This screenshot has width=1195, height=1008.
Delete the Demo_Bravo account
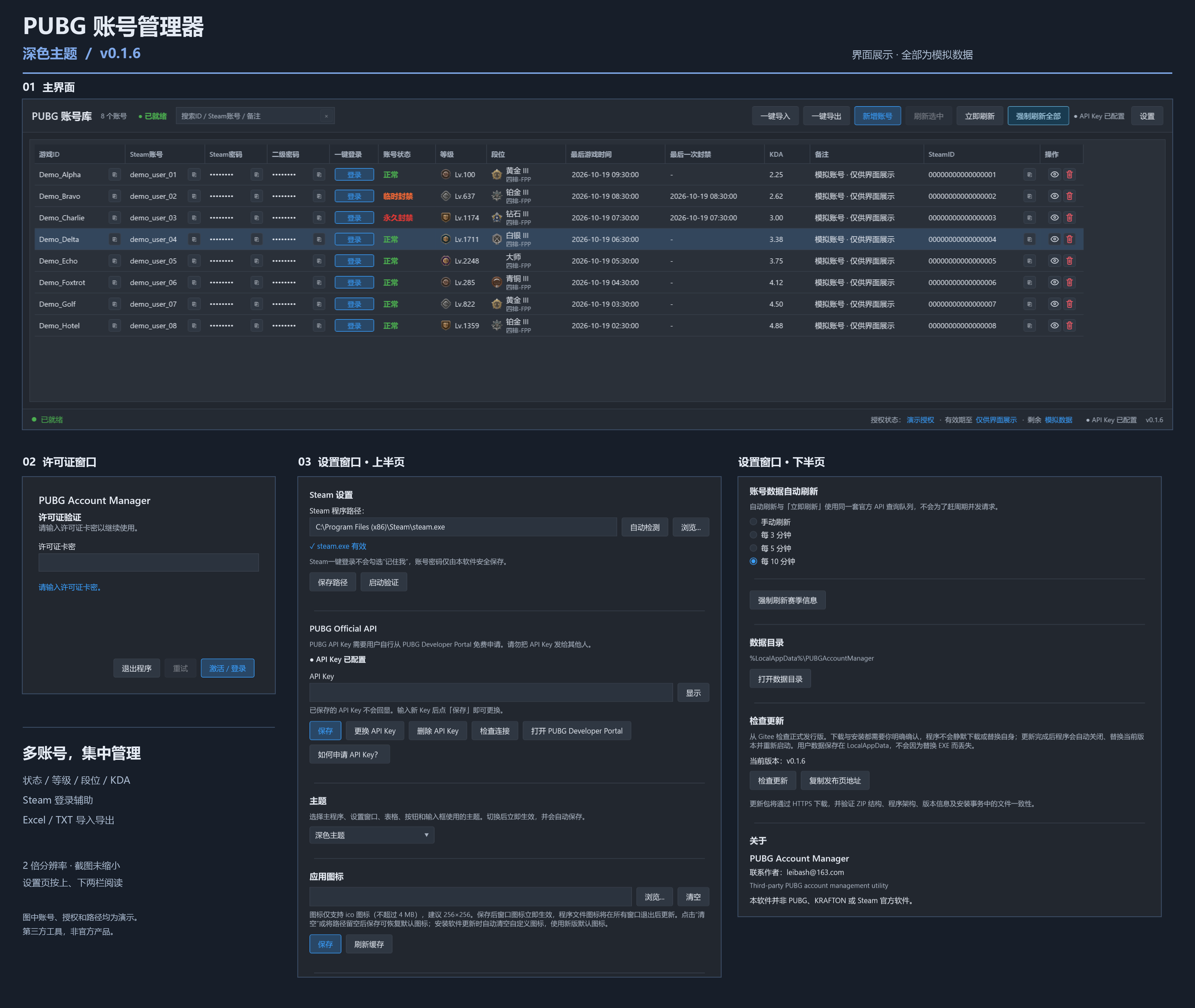click(1069, 196)
